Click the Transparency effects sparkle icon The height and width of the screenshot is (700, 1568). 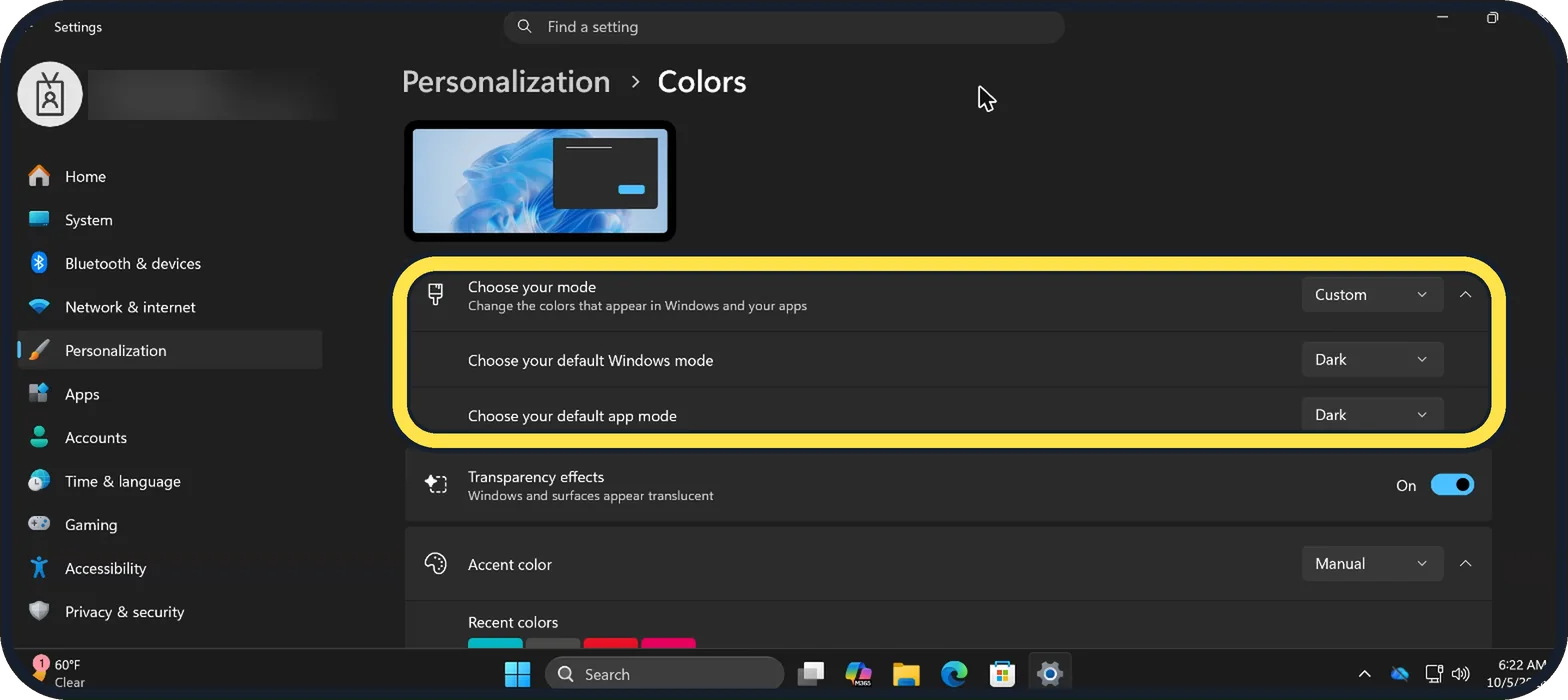436,485
